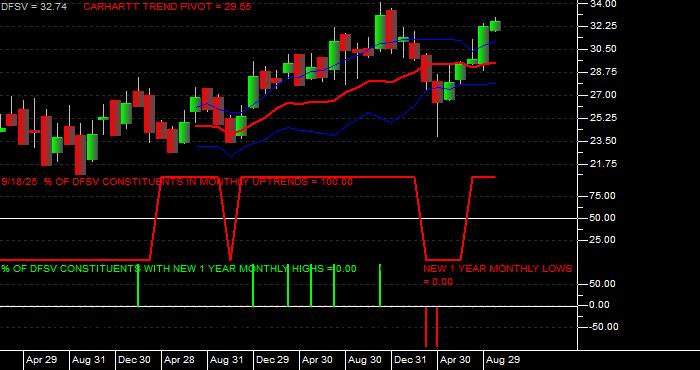The height and width of the screenshot is (370, 700).
Task: Select the new 1 year monthly highs label
Action: (179, 269)
